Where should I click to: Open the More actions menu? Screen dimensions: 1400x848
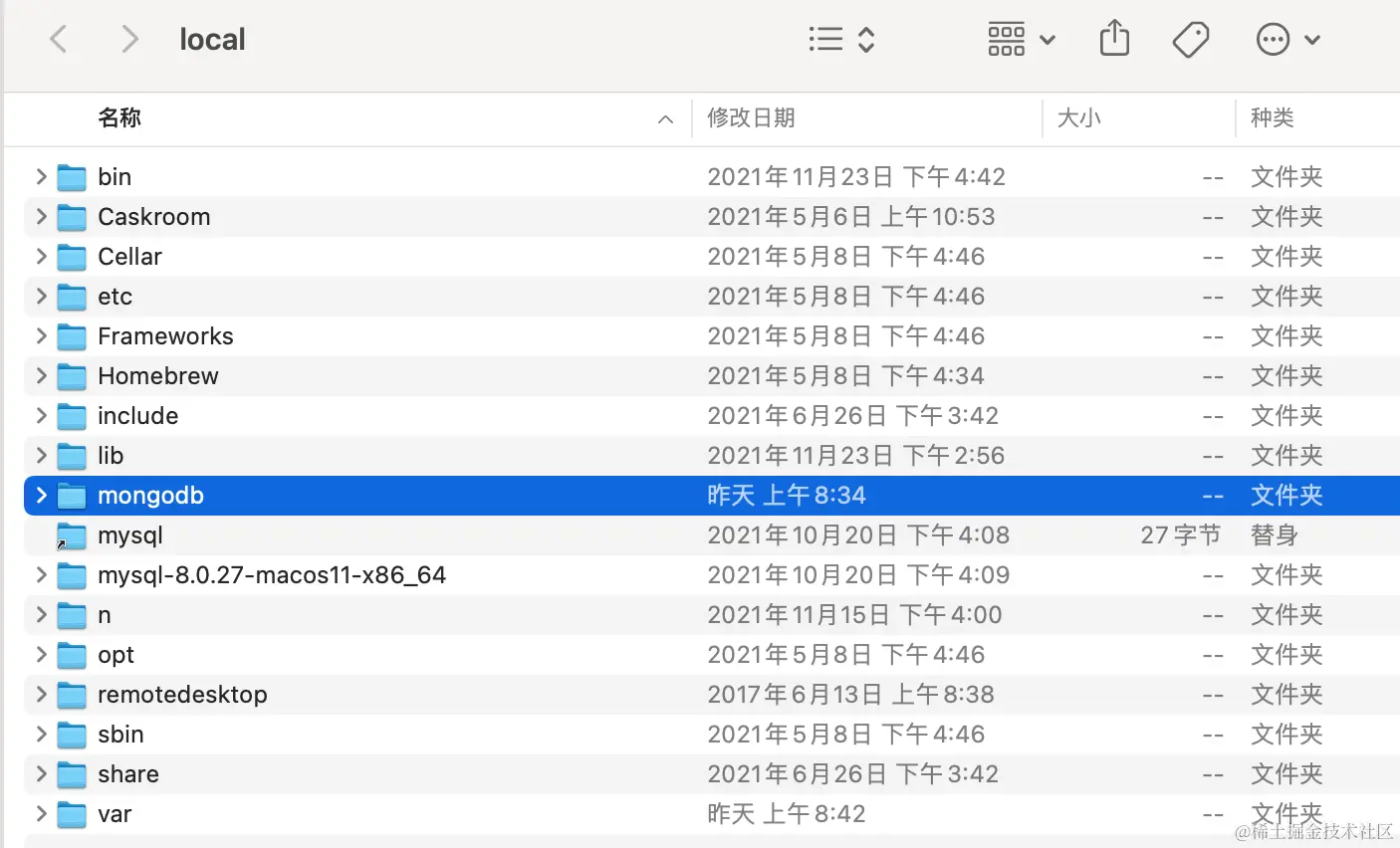coord(1287,40)
